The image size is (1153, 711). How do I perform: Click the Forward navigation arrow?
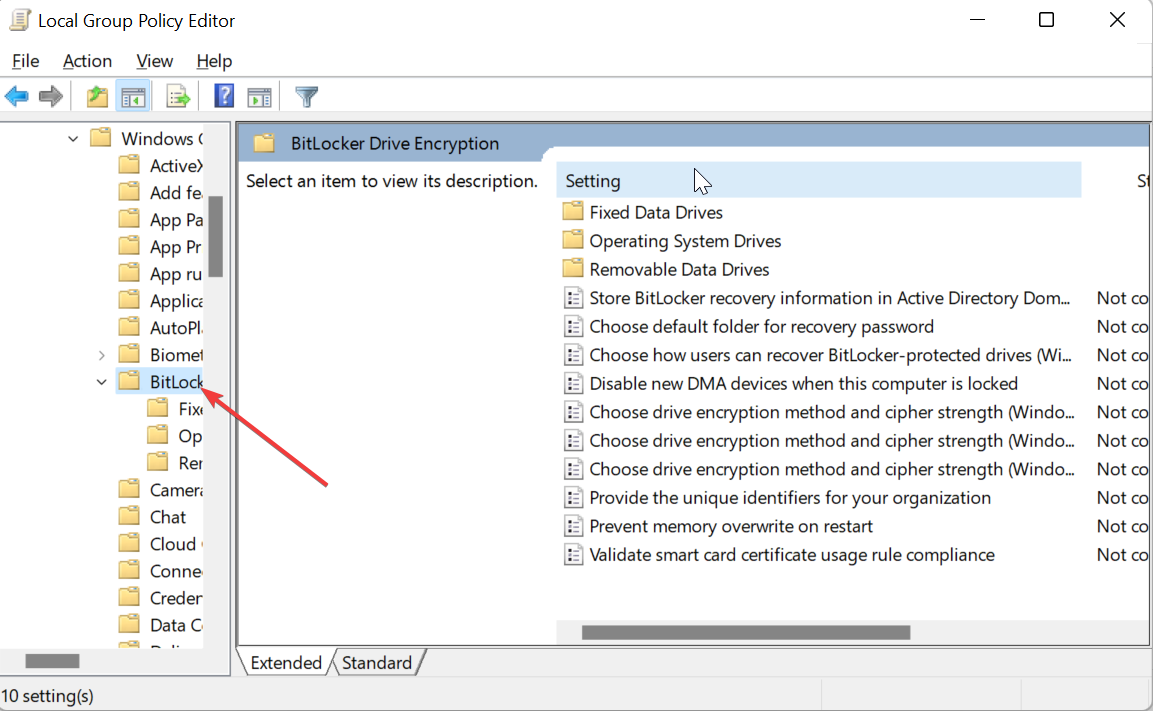click(x=48, y=96)
